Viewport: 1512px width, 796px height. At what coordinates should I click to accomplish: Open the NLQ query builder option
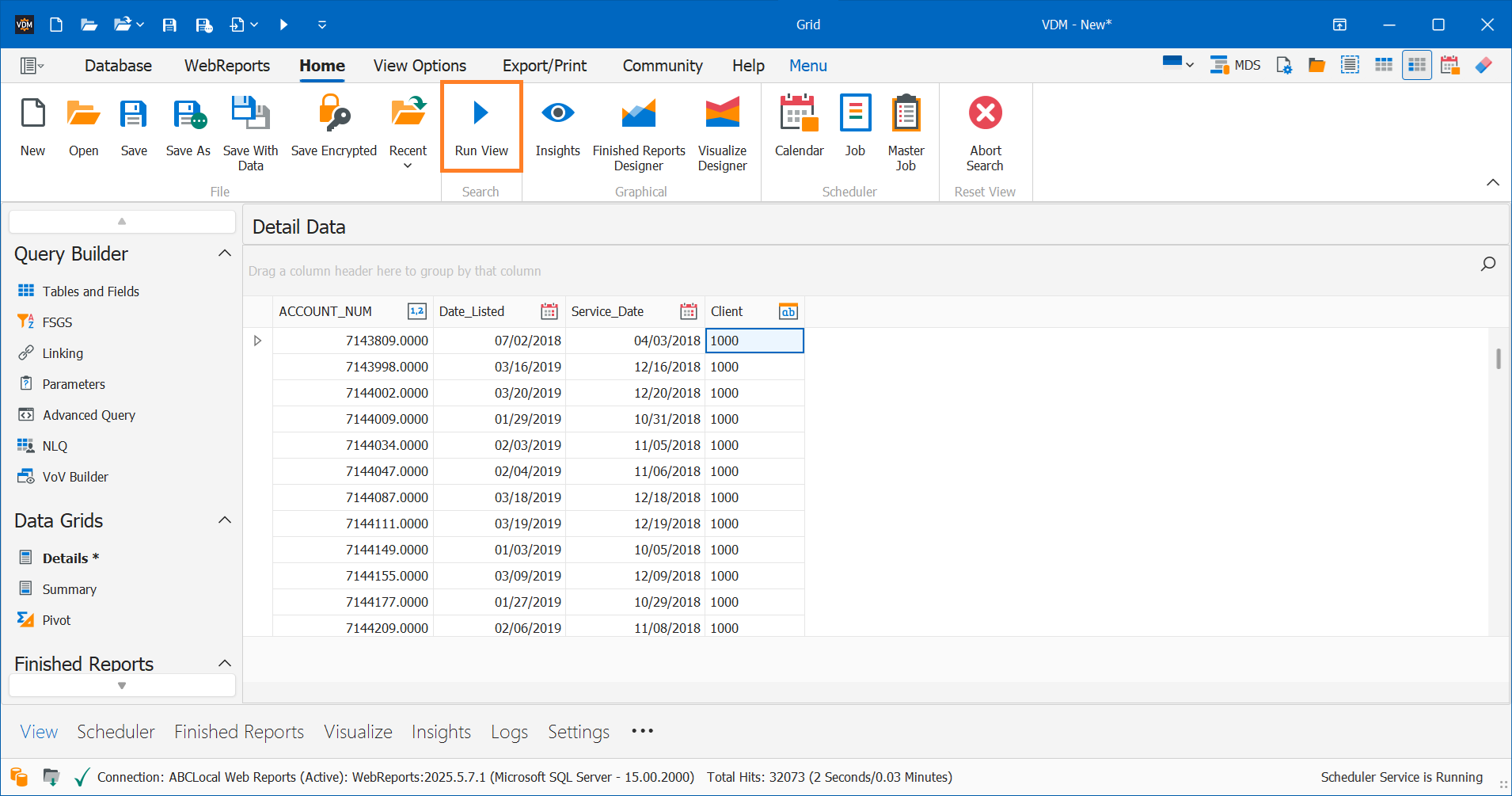[53, 445]
